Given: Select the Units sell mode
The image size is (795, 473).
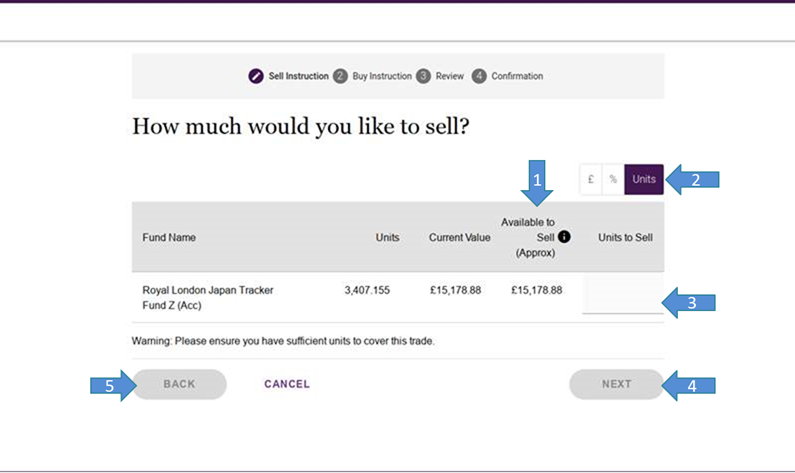Looking at the screenshot, I should pos(644,179).
